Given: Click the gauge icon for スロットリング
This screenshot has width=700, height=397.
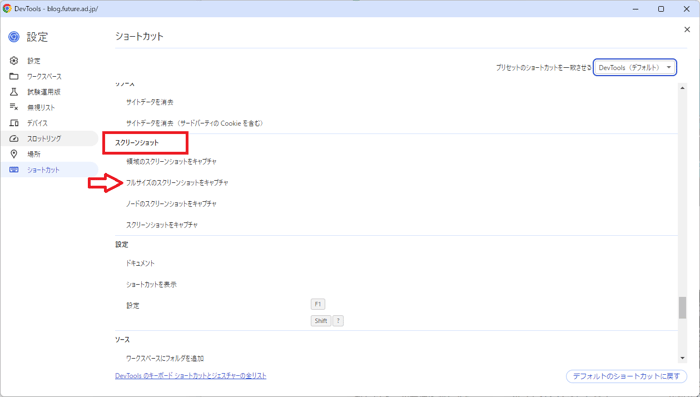Looking at the screenshot, I should tap(14, 139).
